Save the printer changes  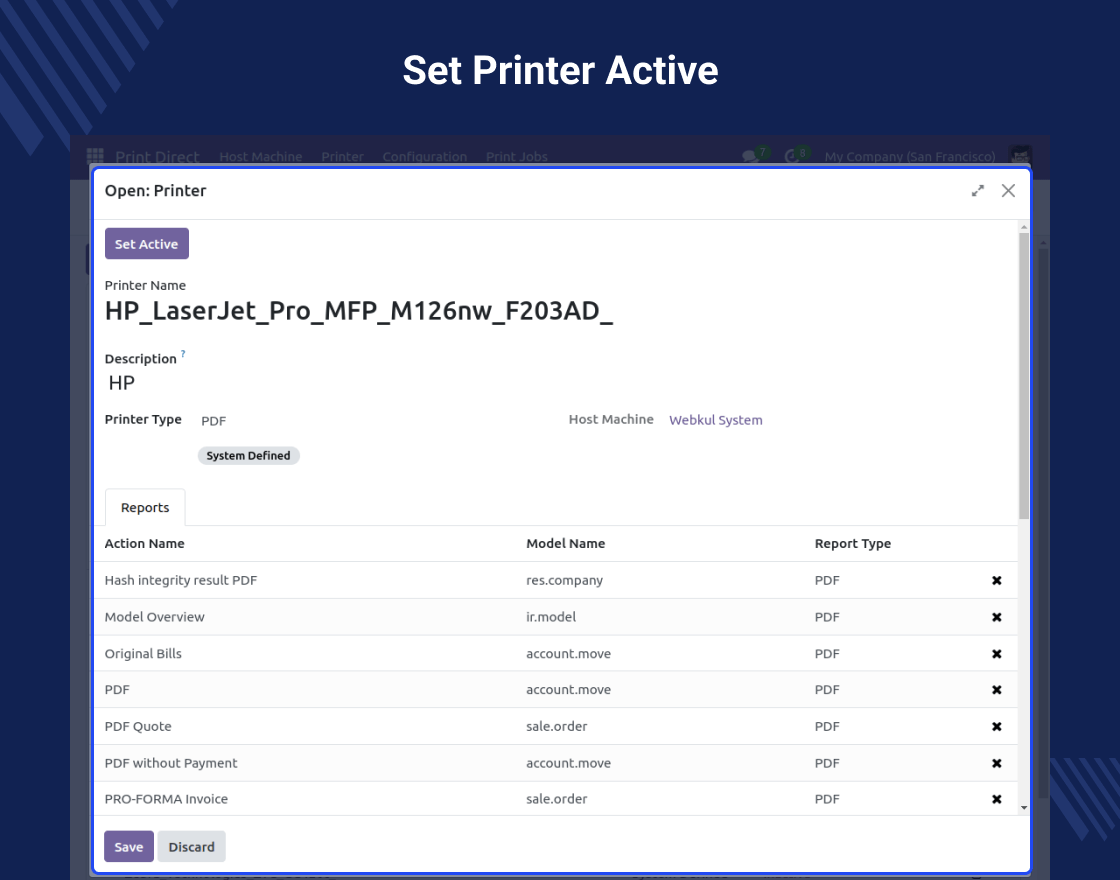(x=128, y=846)
